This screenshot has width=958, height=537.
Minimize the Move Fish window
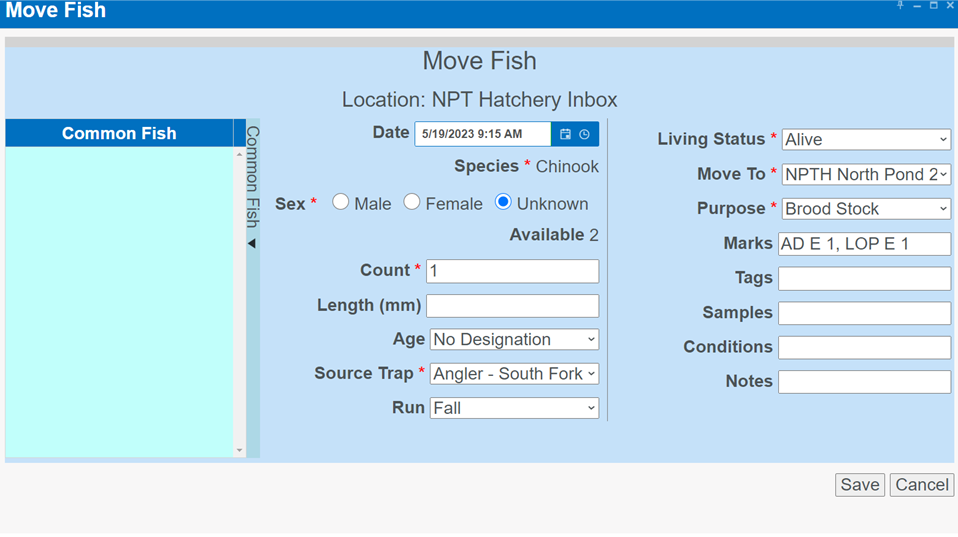coord(917,6)
